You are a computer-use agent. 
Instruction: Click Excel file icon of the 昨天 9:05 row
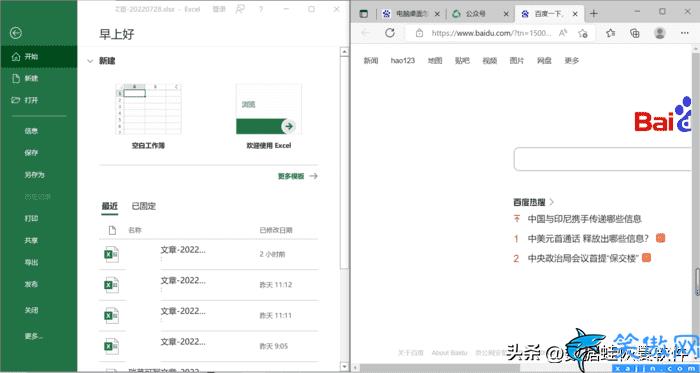pos(111,346)
